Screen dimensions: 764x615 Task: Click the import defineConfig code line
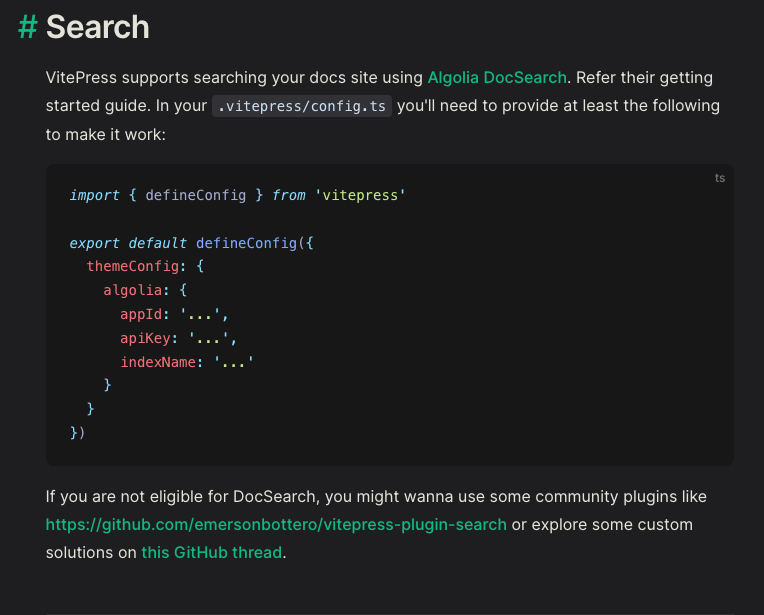pos(237,195)
